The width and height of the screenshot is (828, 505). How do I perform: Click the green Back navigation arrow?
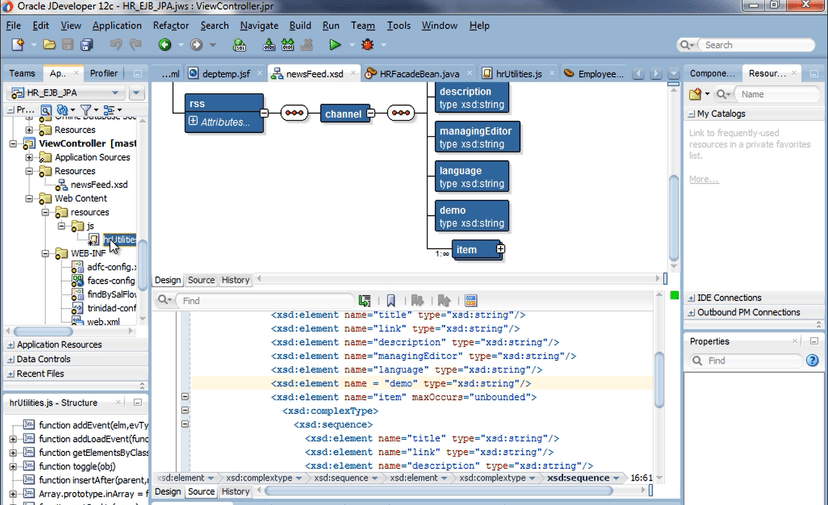pos(165,45)
